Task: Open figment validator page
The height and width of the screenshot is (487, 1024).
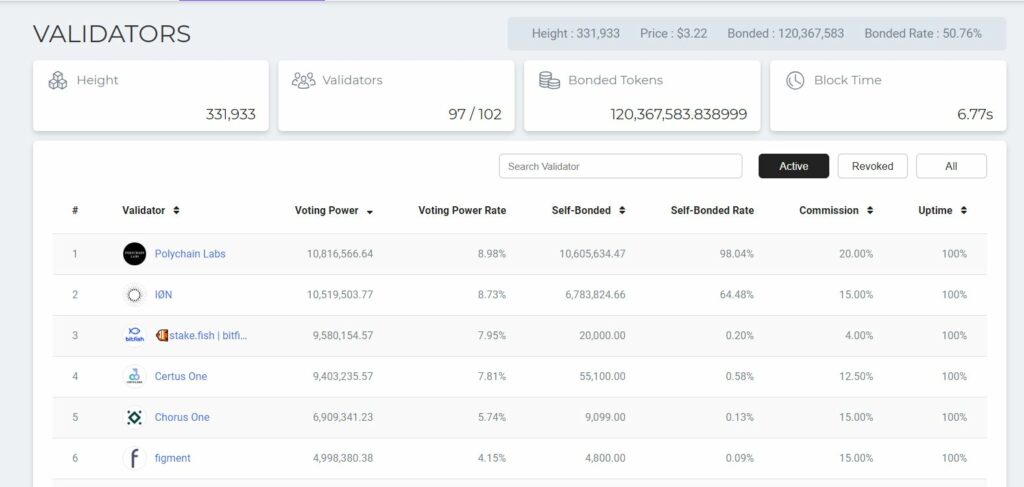Action: [x=172, y=458]
